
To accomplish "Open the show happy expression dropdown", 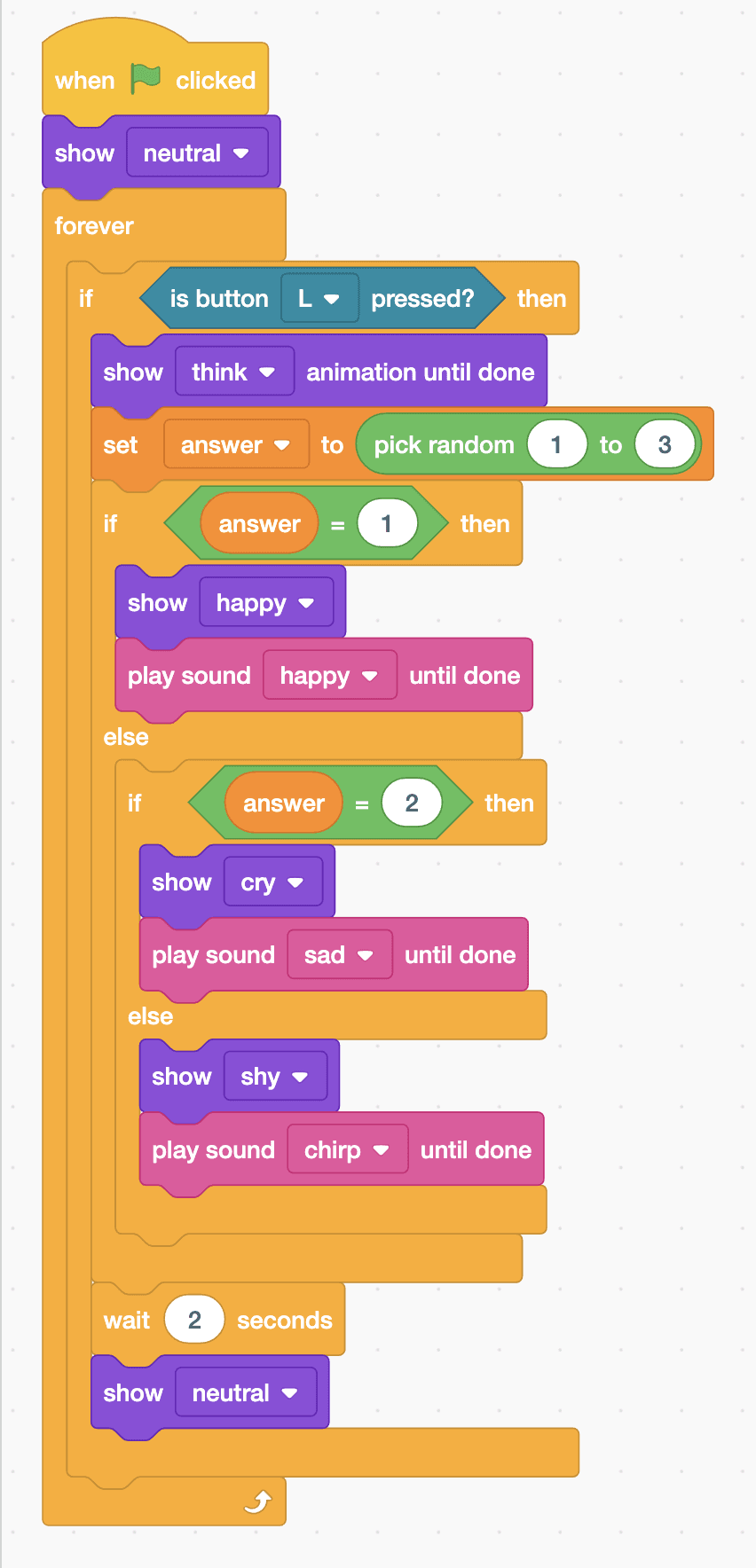I will click(266, 602).
